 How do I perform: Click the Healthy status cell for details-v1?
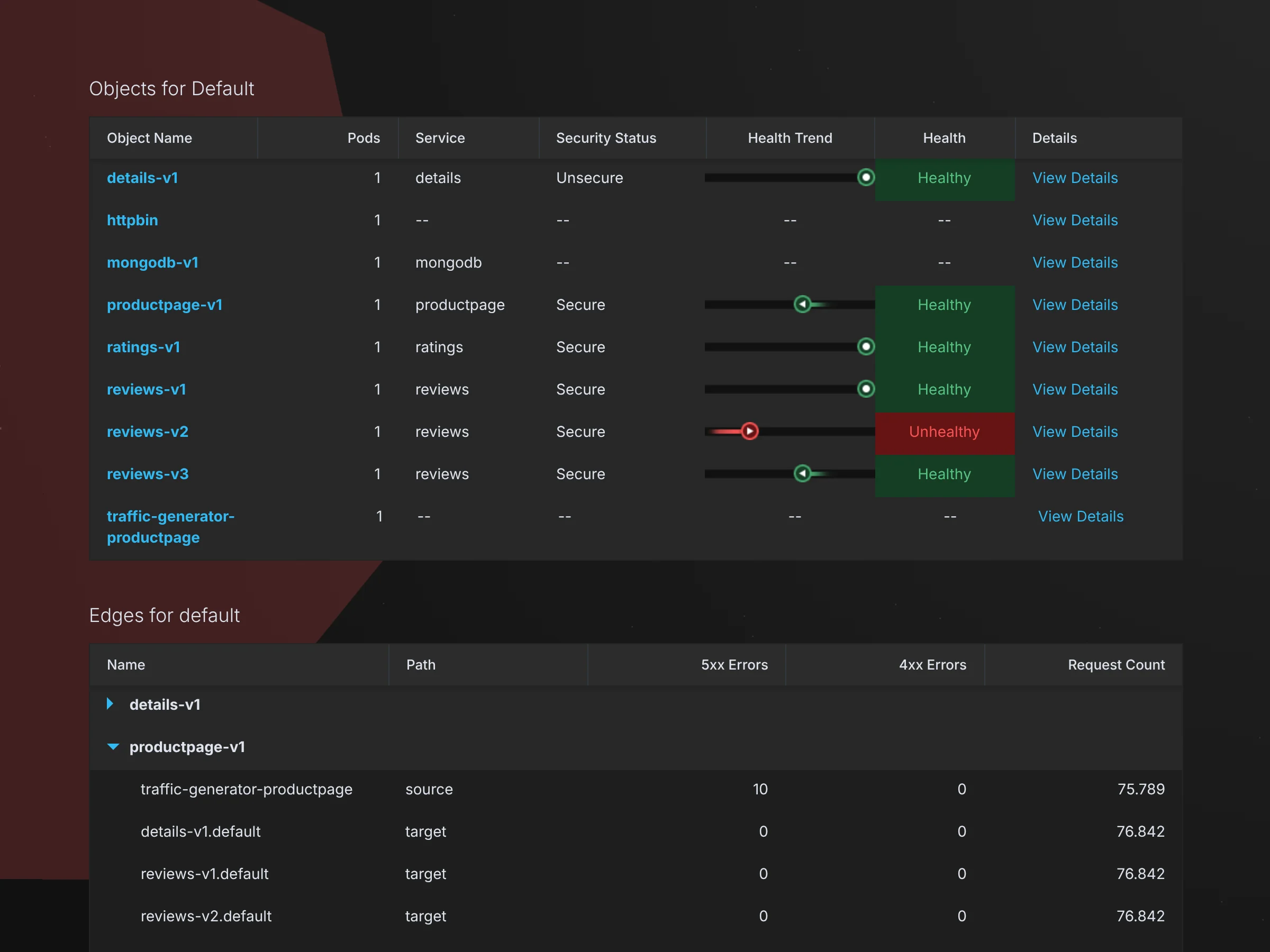[945, 180]
